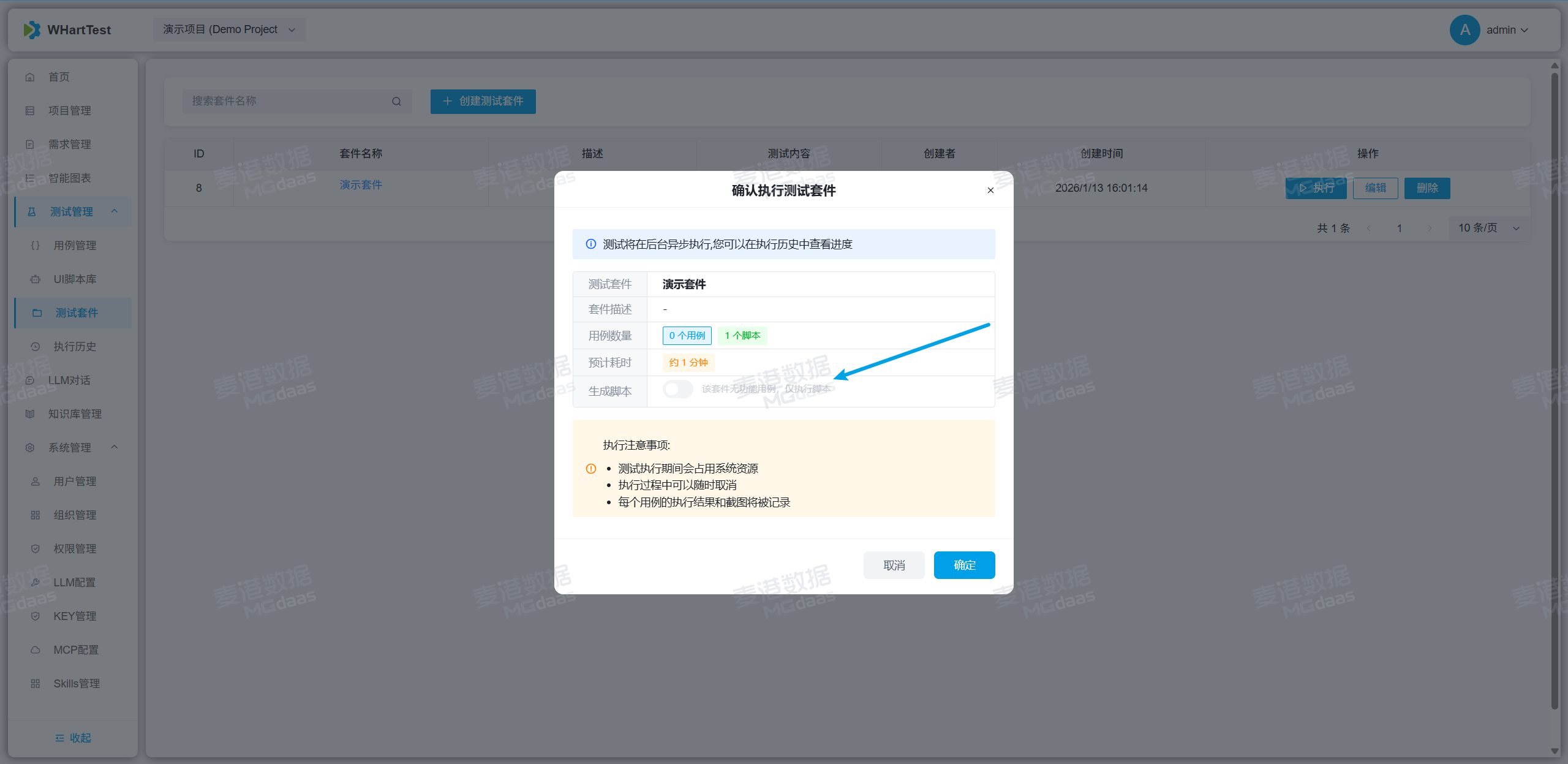Click the UI脚本库 robot icon
This screenshot has height=764, width=1568.
36,279
